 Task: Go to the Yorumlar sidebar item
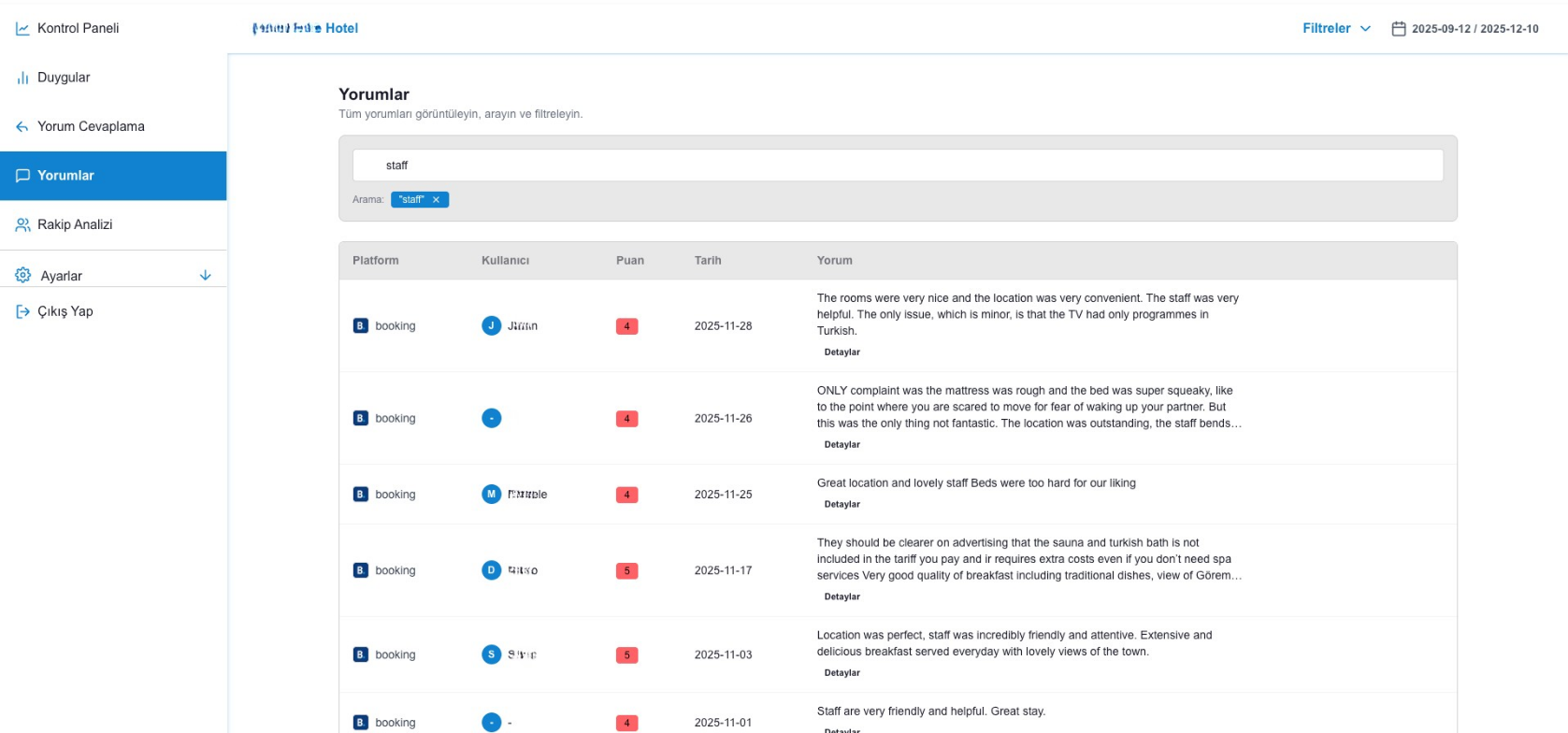[x=65, y=176]
